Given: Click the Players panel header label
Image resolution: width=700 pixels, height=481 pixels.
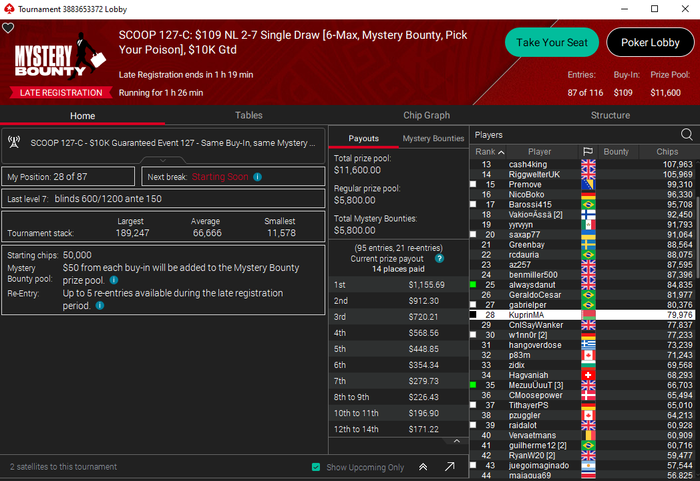Looking at the screenshot, I should click(x=488, y=135).
